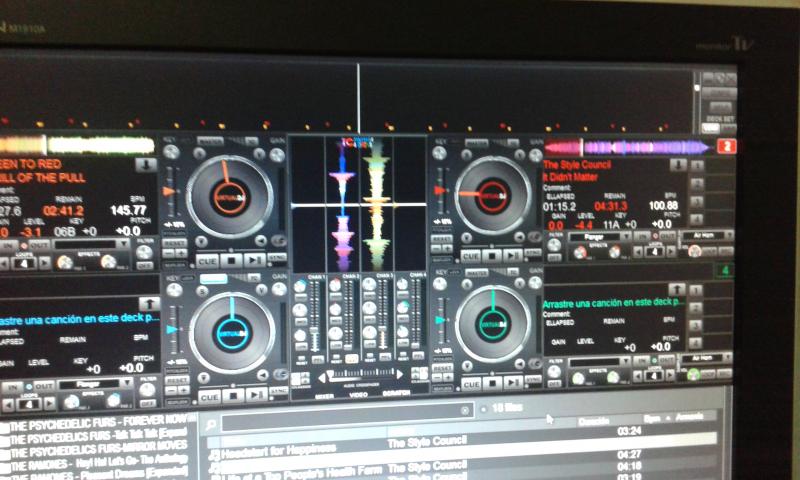Click the green deck 4 jog wheel
The width and height of the screenshot is (800, 480).
point(493,322)
